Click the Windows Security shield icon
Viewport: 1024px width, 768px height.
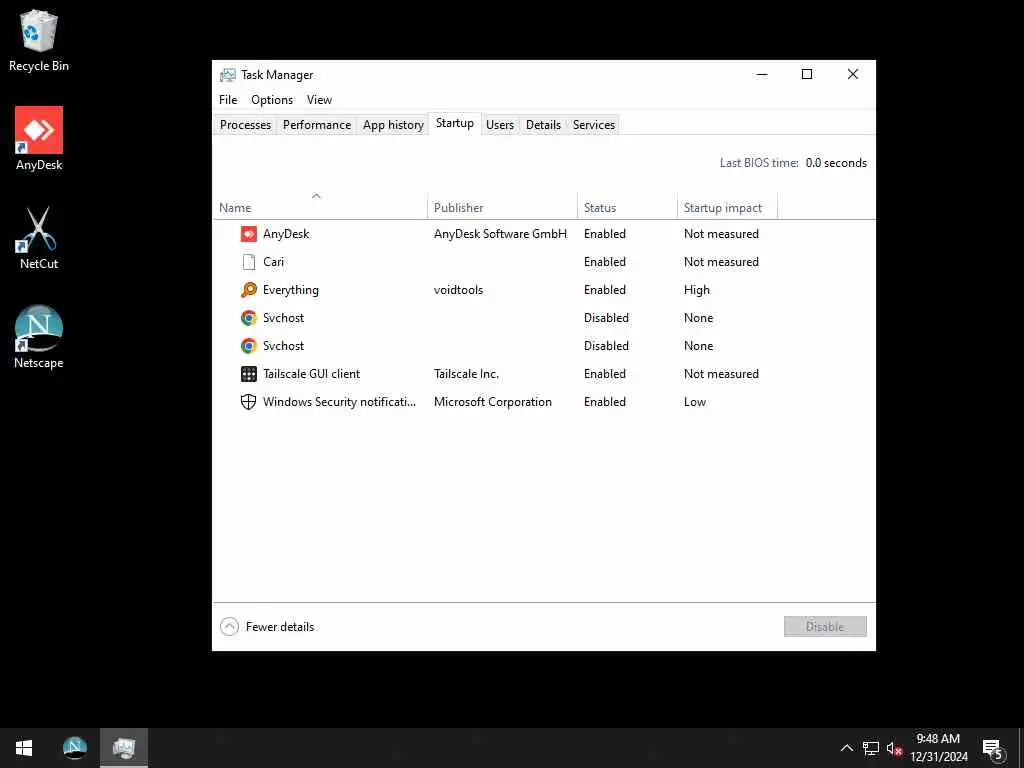point(248,402)
